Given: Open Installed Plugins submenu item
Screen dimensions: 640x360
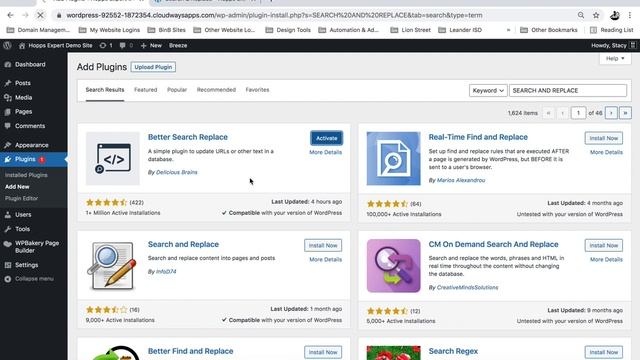Looking at the screenshot, I should (26, 175).
